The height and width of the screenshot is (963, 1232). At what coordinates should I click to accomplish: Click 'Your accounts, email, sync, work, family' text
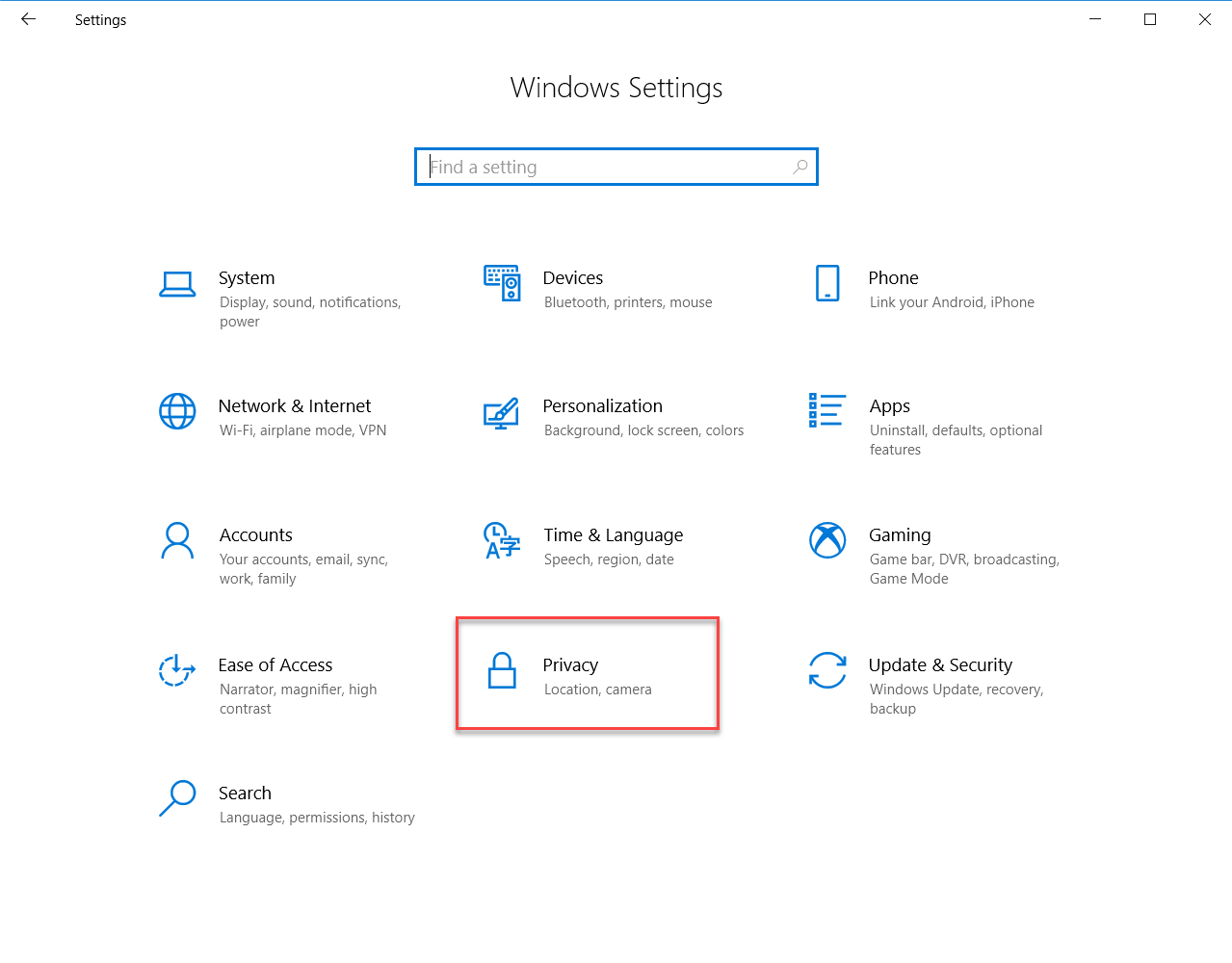pos(303,569)
